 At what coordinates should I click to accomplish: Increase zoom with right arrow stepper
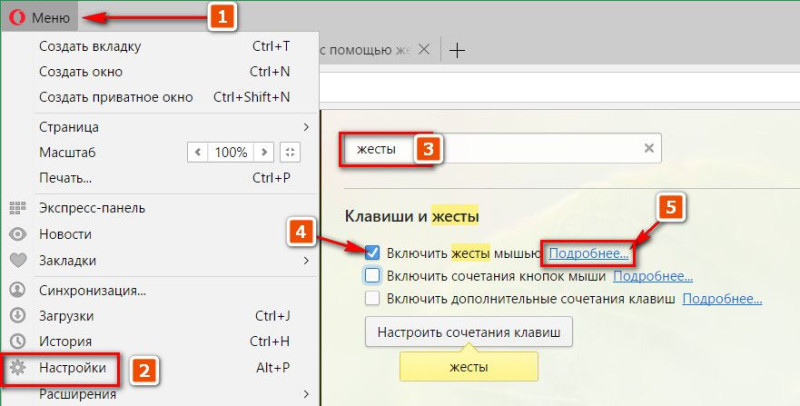coord(264,152)
